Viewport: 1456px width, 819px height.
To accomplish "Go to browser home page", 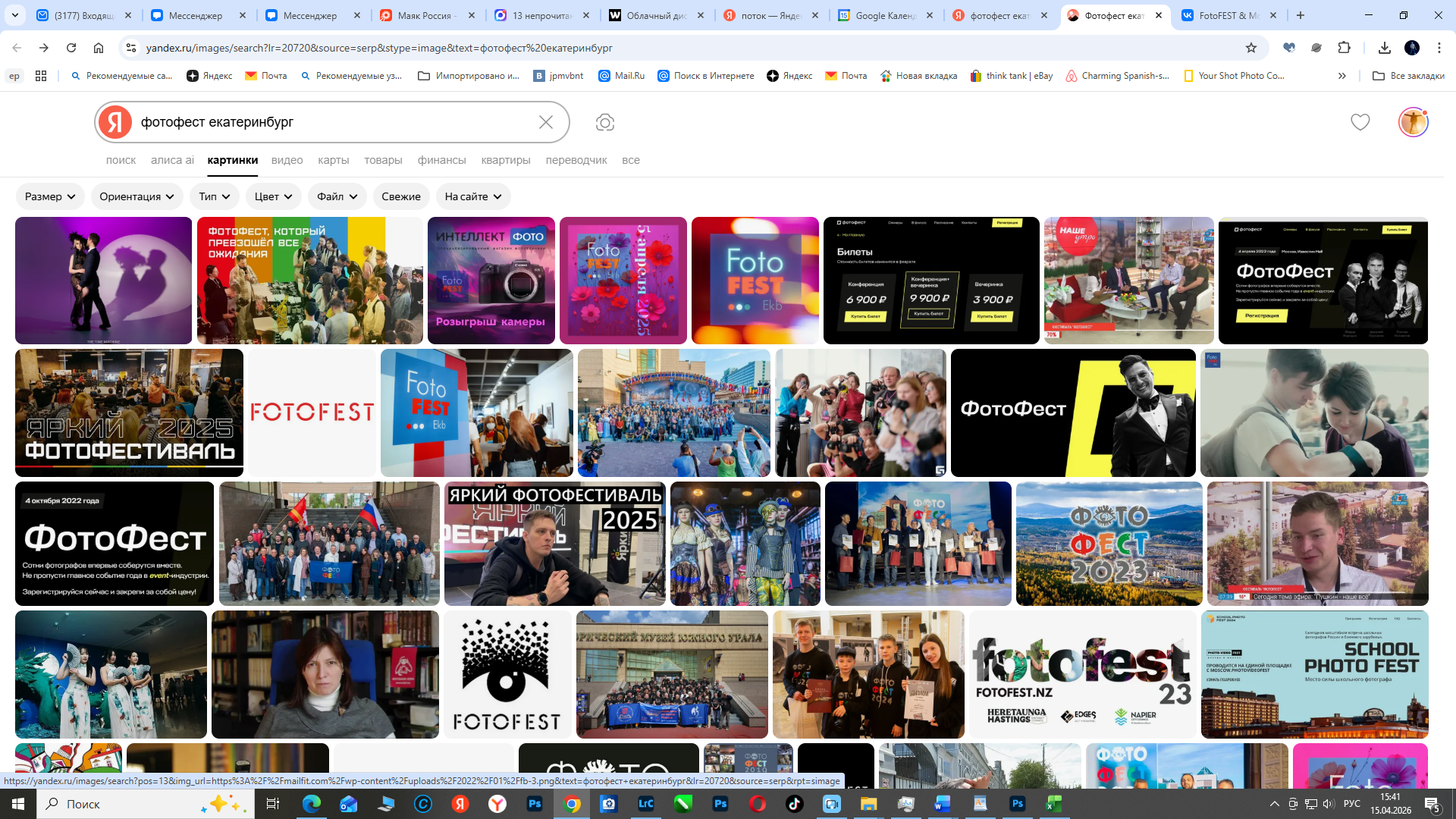I will click(x=99, y=48).
